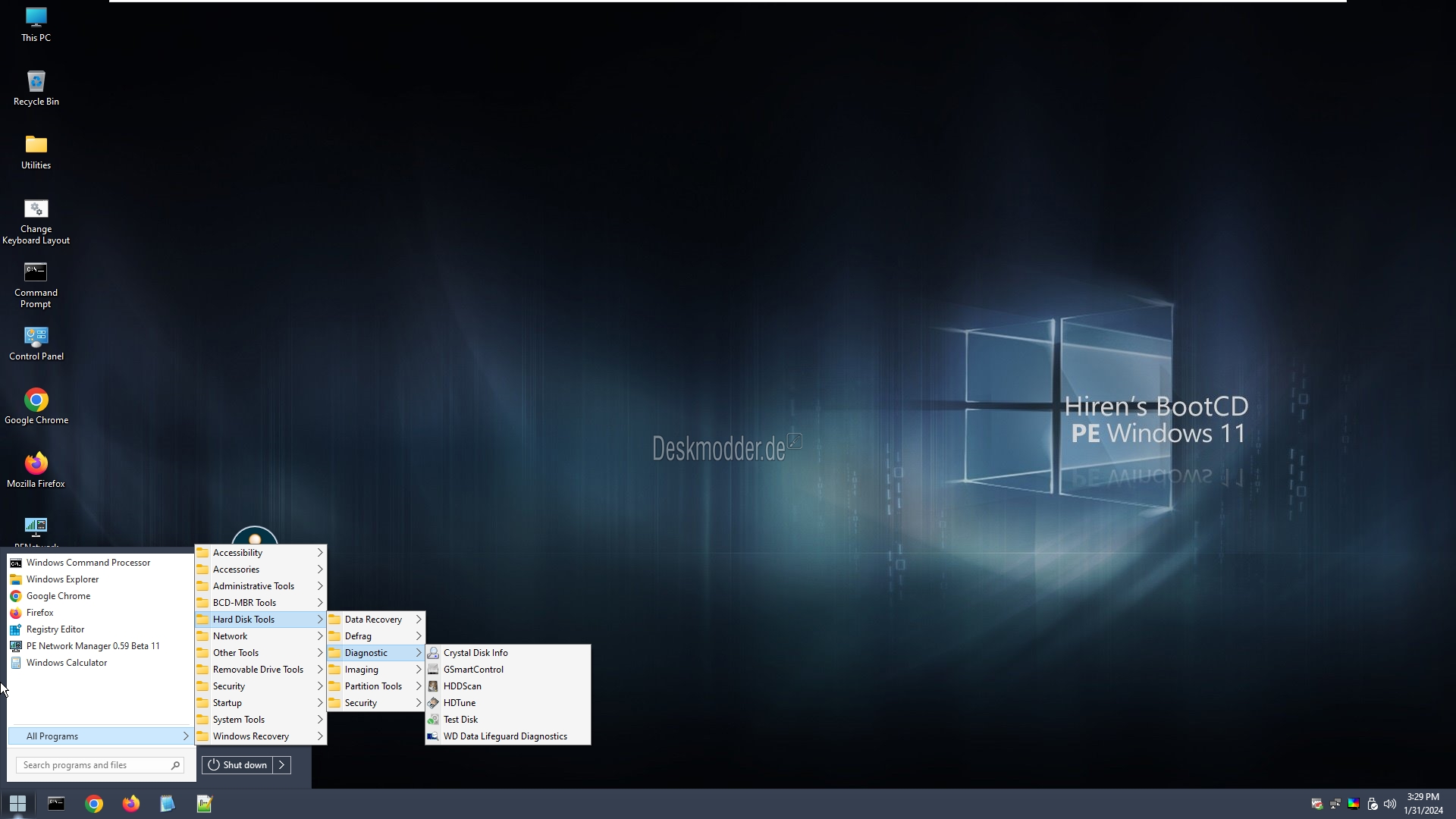Launch Firefox from the taskbar
The image size is (1456, 819).
(131, 804)
